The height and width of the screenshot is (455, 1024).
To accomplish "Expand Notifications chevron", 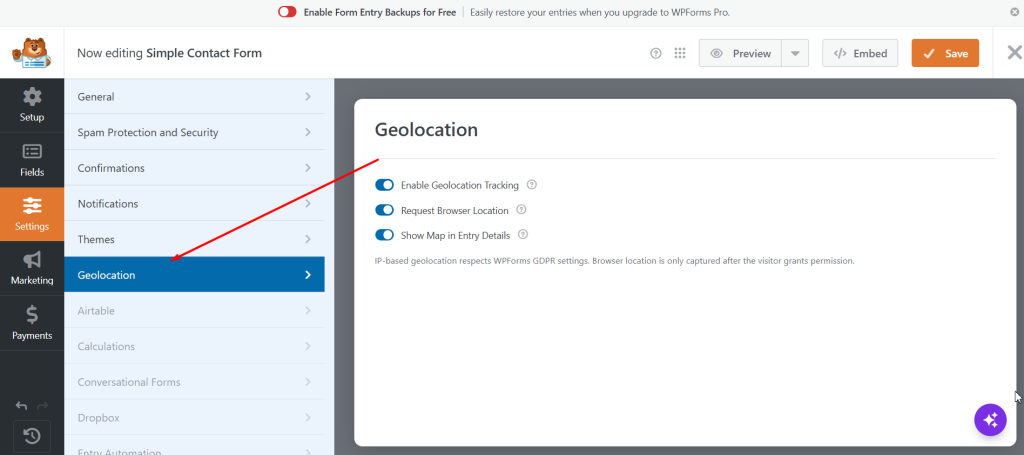I will tap(308, 204).
